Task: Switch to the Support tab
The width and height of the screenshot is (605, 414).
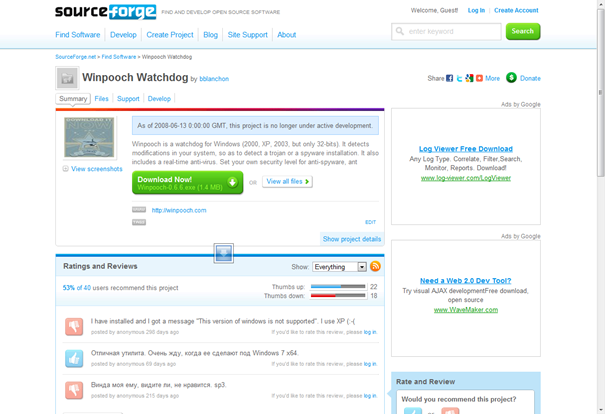Action: click(128, 99)
